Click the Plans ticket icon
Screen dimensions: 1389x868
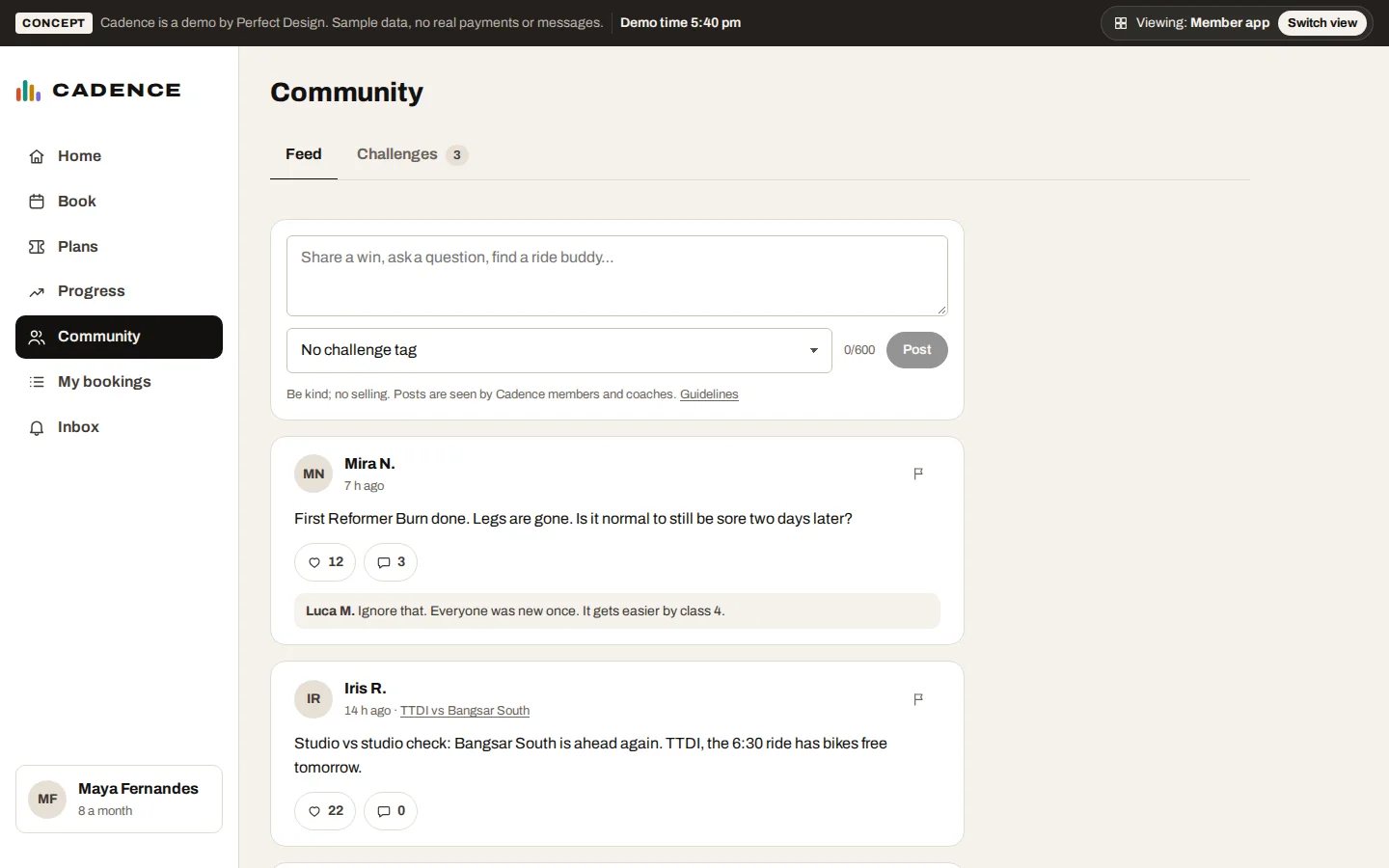pyautogui.click(x=37, y=247)
